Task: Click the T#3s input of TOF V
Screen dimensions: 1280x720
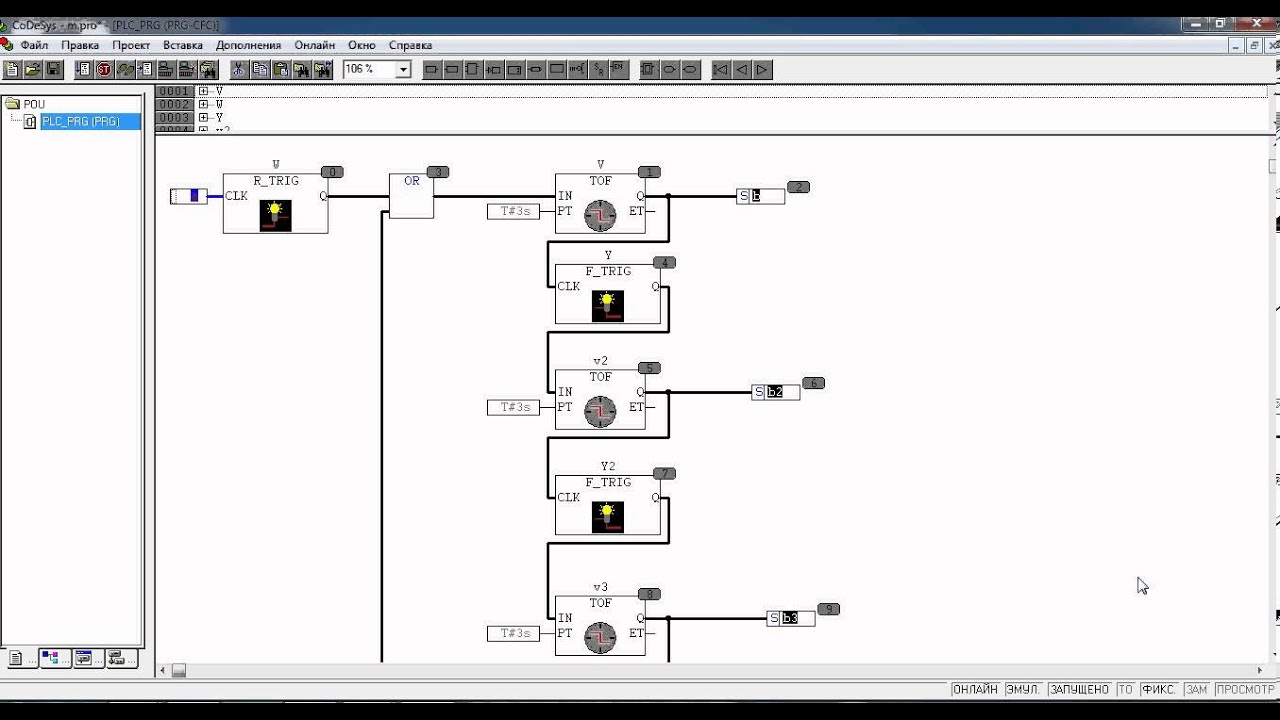Action: pyautogui.click(x=514, y=211)
